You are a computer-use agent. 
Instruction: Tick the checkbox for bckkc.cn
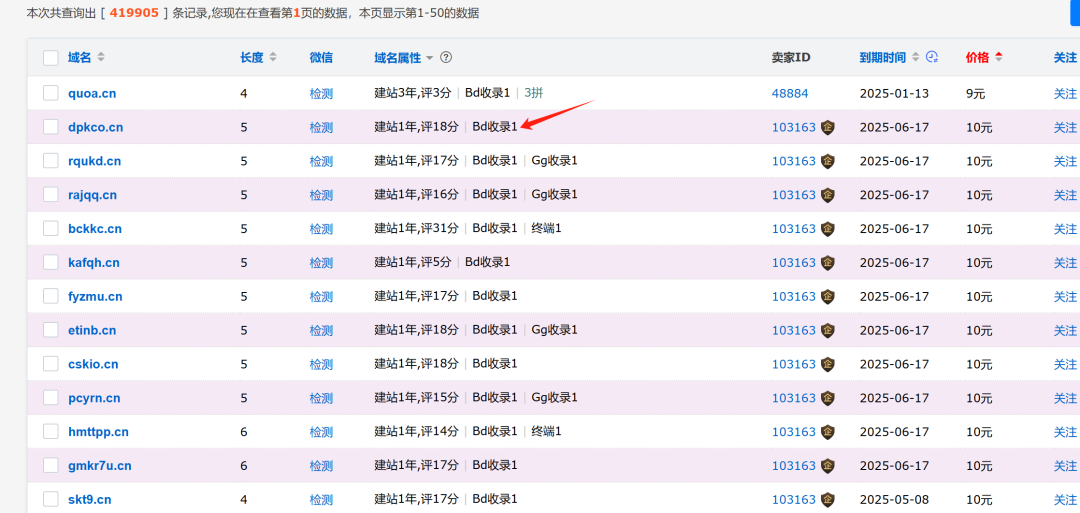[50, 228]
